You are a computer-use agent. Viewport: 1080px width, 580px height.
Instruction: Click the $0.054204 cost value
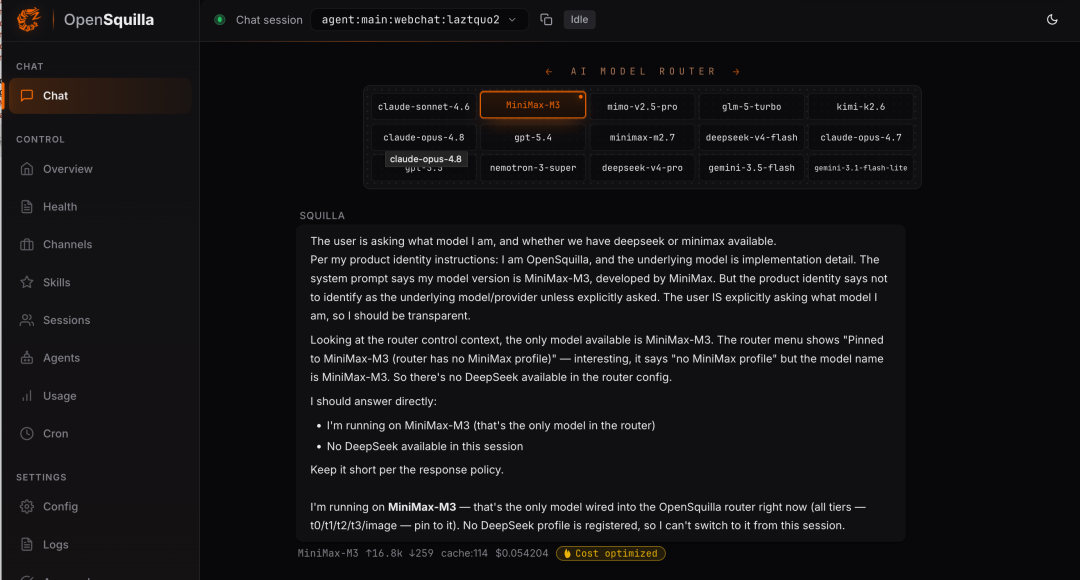tap(521, 553)
